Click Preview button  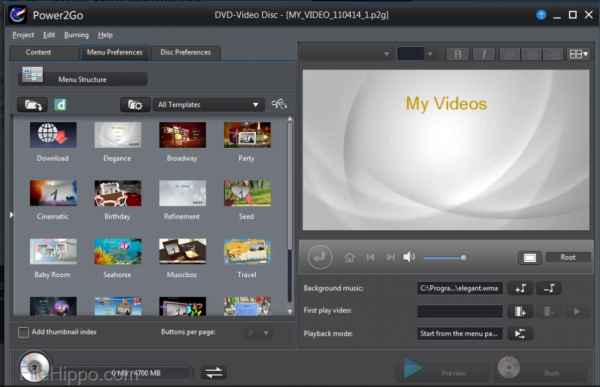[442, 372]
